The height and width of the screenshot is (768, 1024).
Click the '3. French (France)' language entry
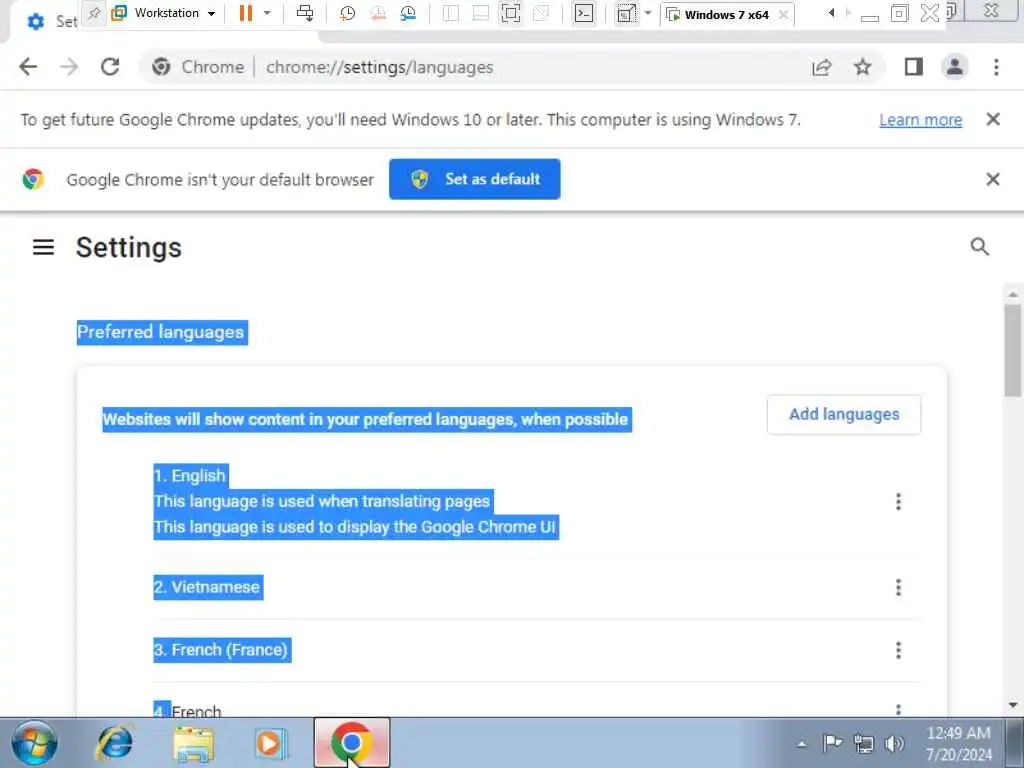[x=221, y=650]
